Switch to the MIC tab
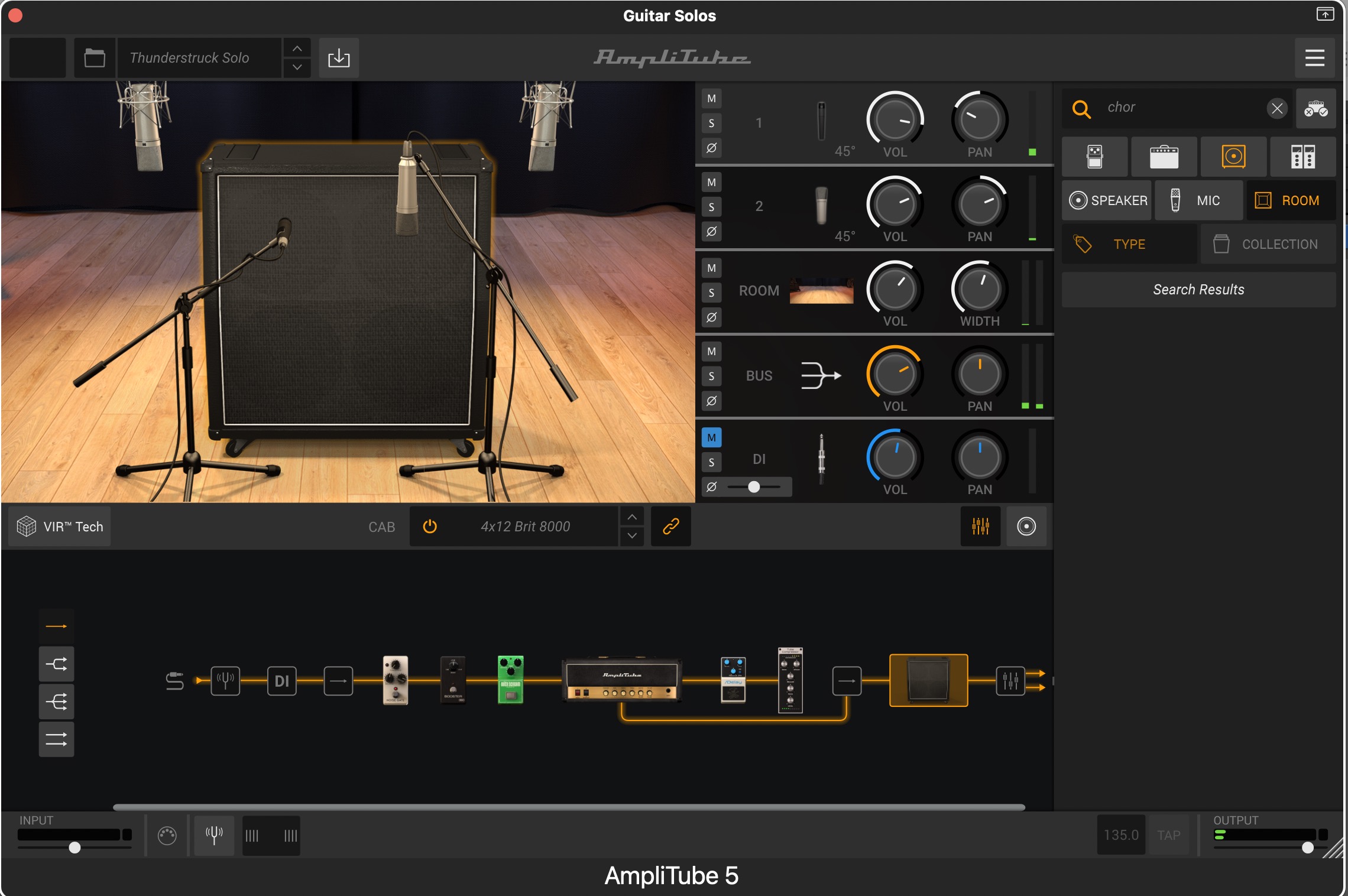1348x896 pixels. pos(1198,200)
